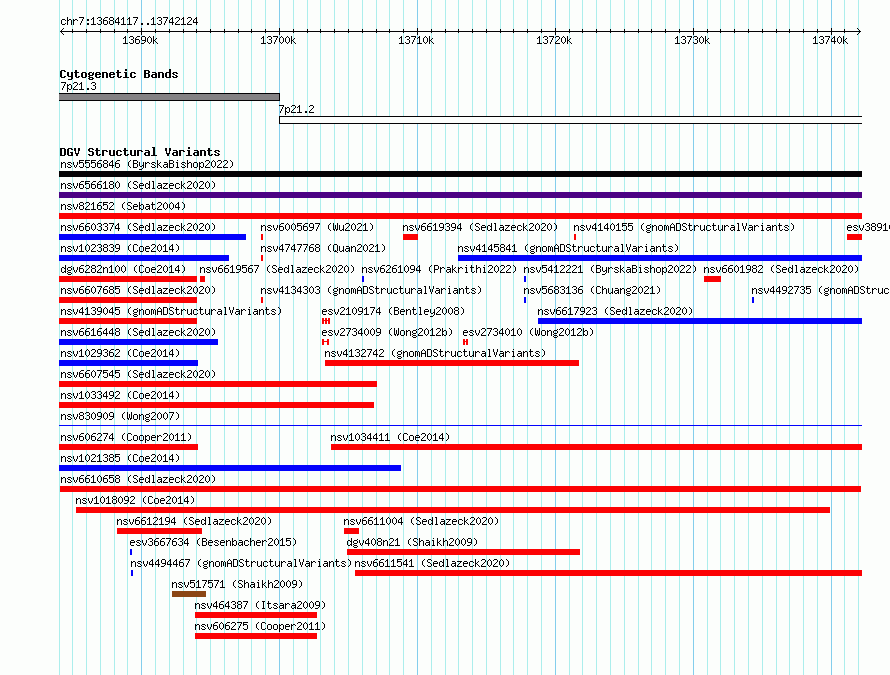This screenshot has height=675, width=890.
Task: Click the red bar under nsv6607545
Action: [x=218, y=384]
